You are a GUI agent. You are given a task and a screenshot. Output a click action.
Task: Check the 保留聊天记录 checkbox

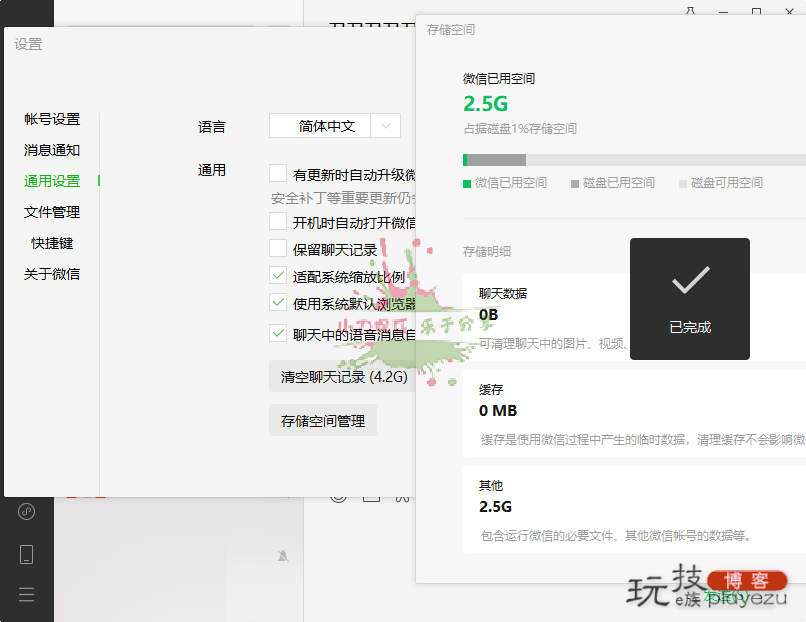point(278,248)
